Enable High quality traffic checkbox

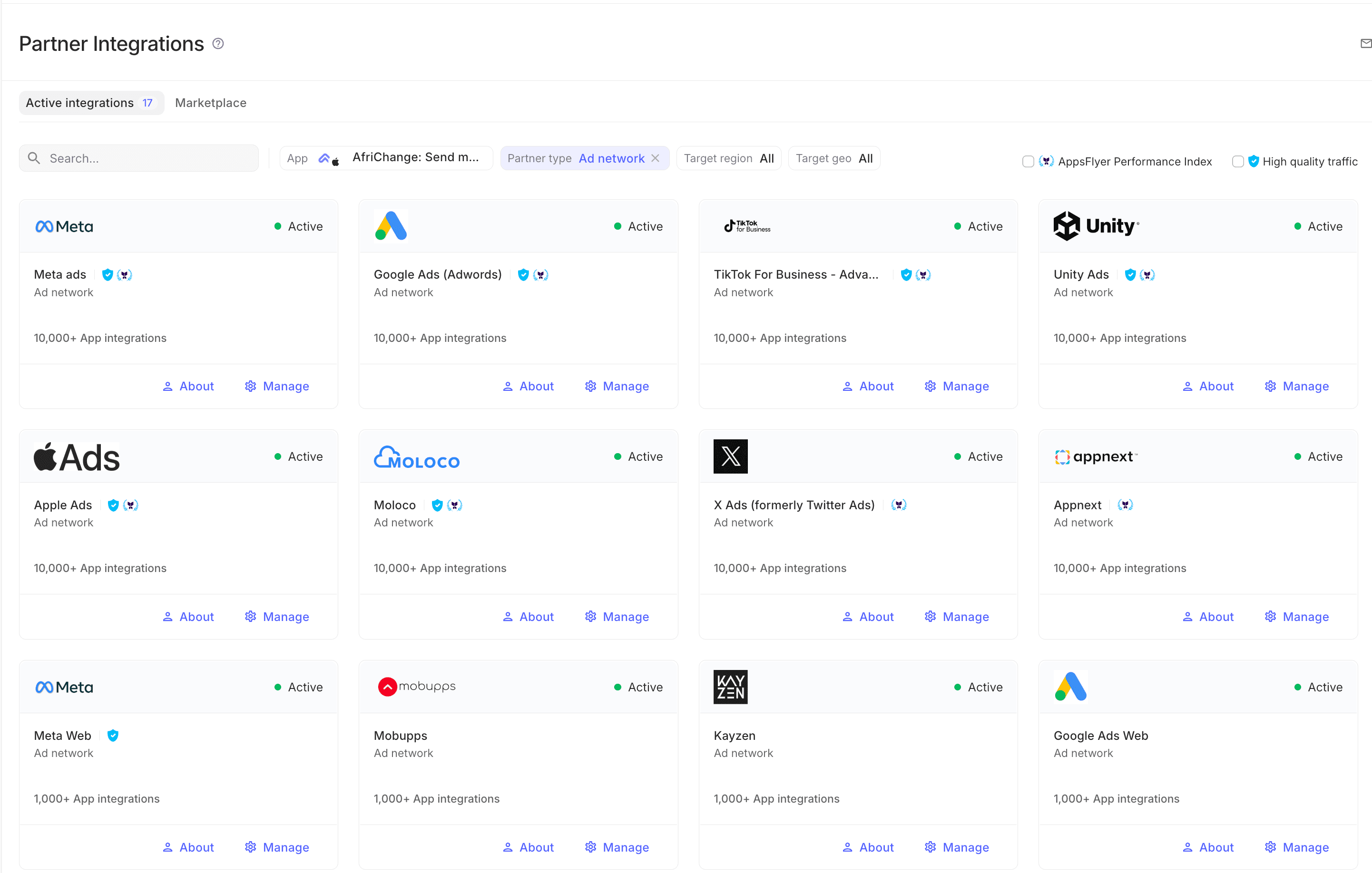[x=1237, y=162]
